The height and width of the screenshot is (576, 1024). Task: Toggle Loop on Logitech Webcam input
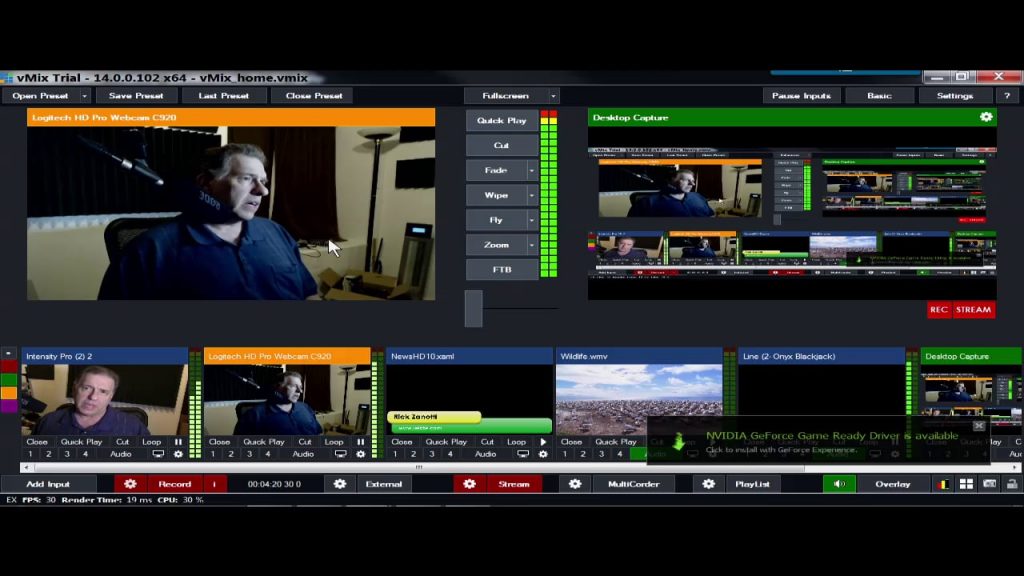tap(334, 442)
